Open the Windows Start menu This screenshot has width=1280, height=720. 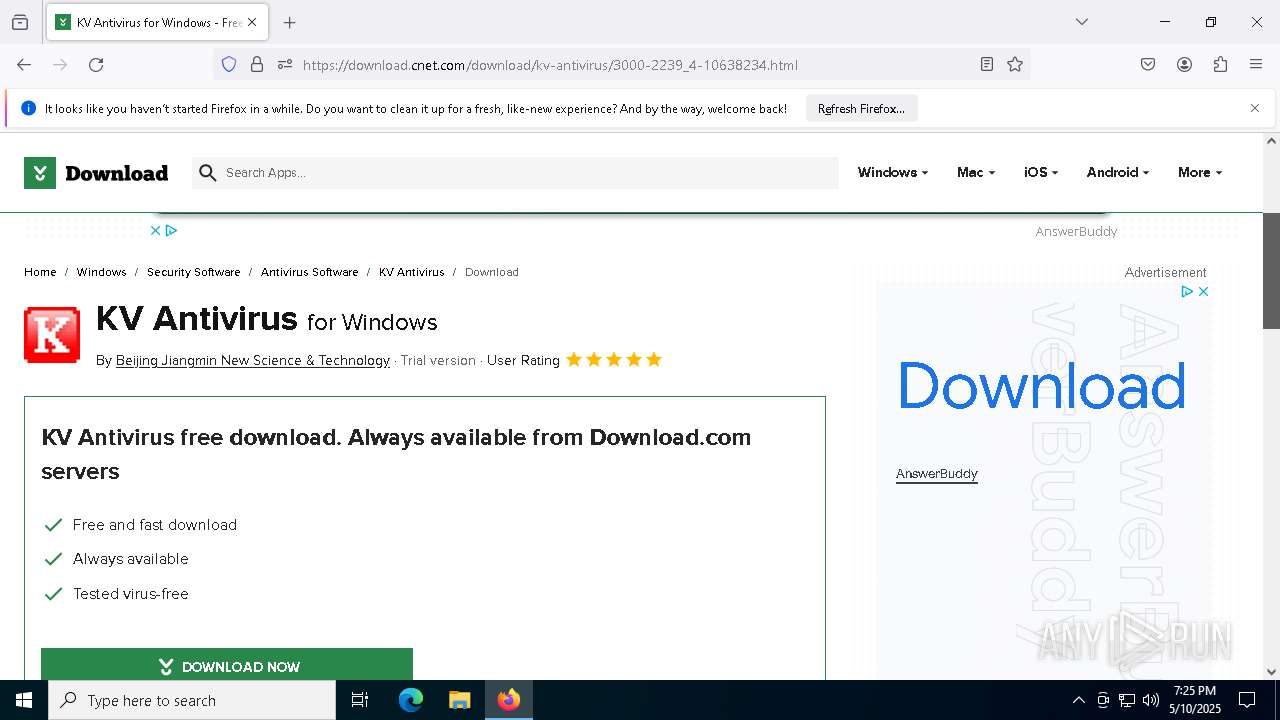[x=24, y=700]
